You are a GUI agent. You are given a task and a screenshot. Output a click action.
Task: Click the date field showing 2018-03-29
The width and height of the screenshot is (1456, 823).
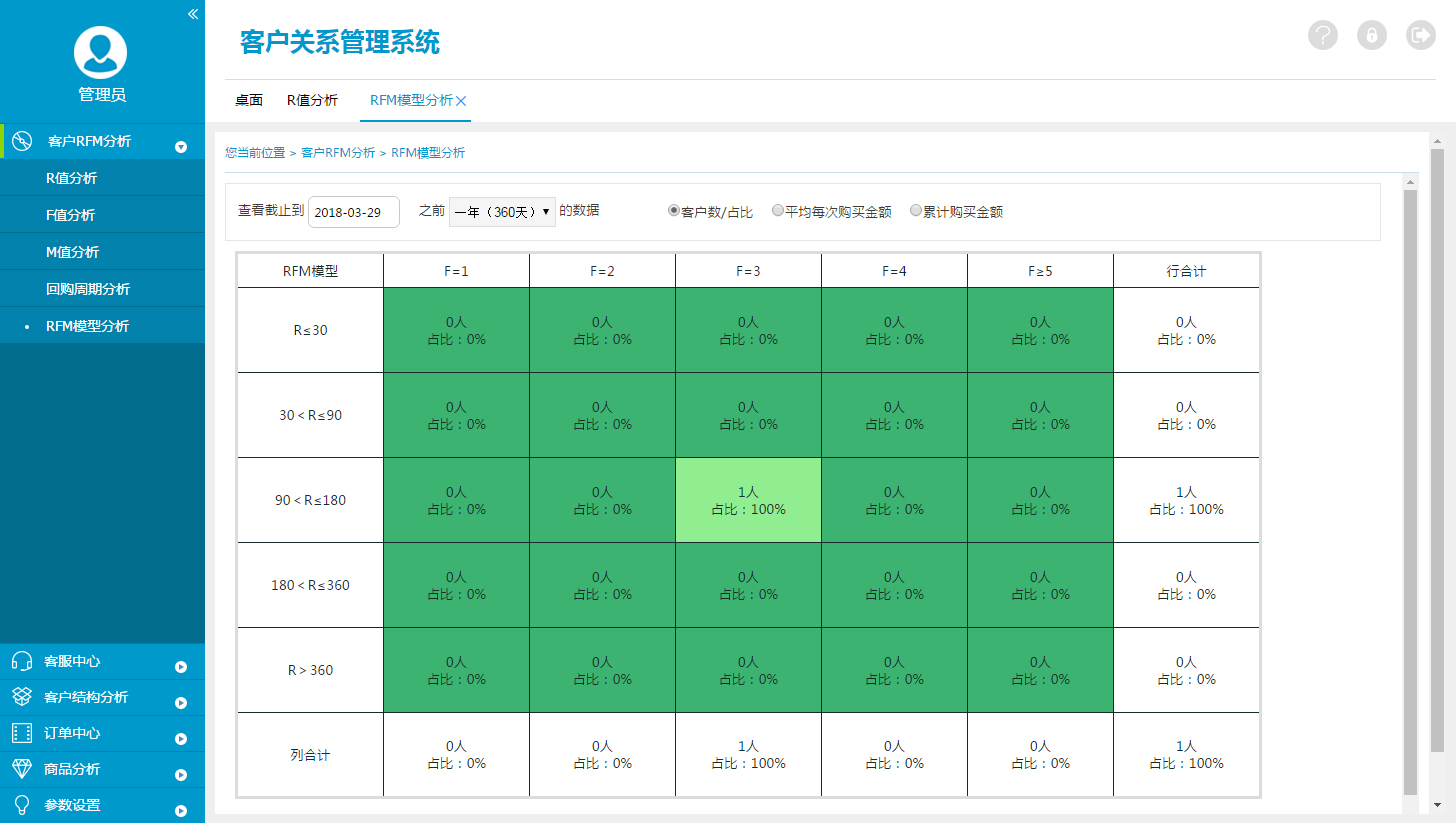(354, 212)
